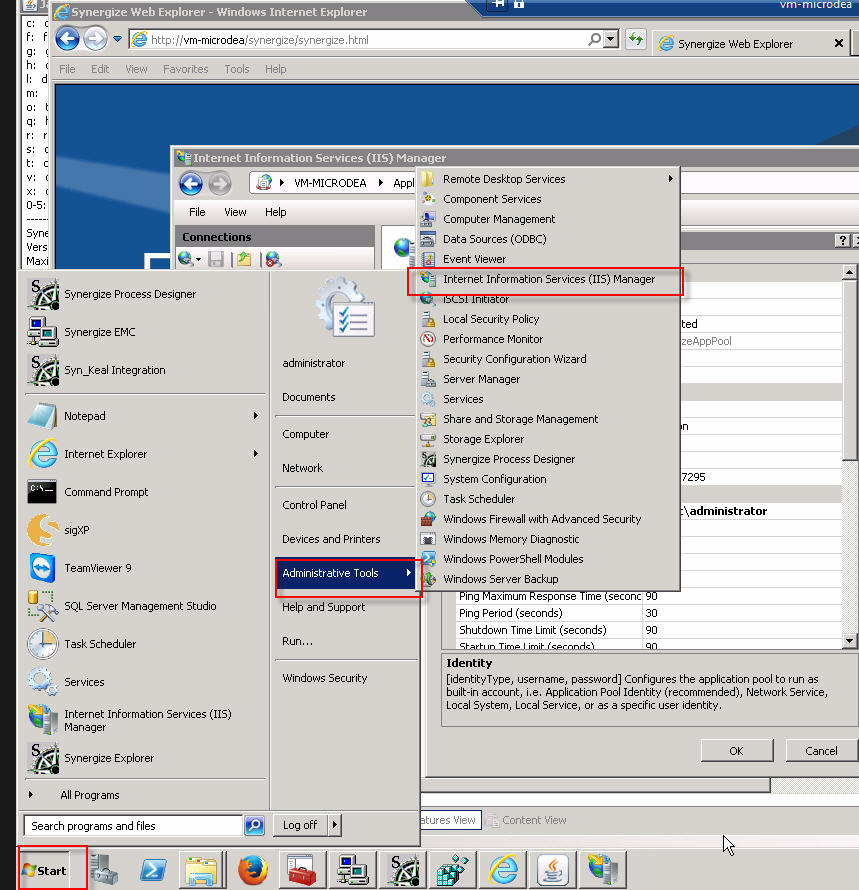Expand Internet Explorer jump list arrow
The height and width of the screenshot is (890, 859).
pyautogui.click(x=255, y=454)
